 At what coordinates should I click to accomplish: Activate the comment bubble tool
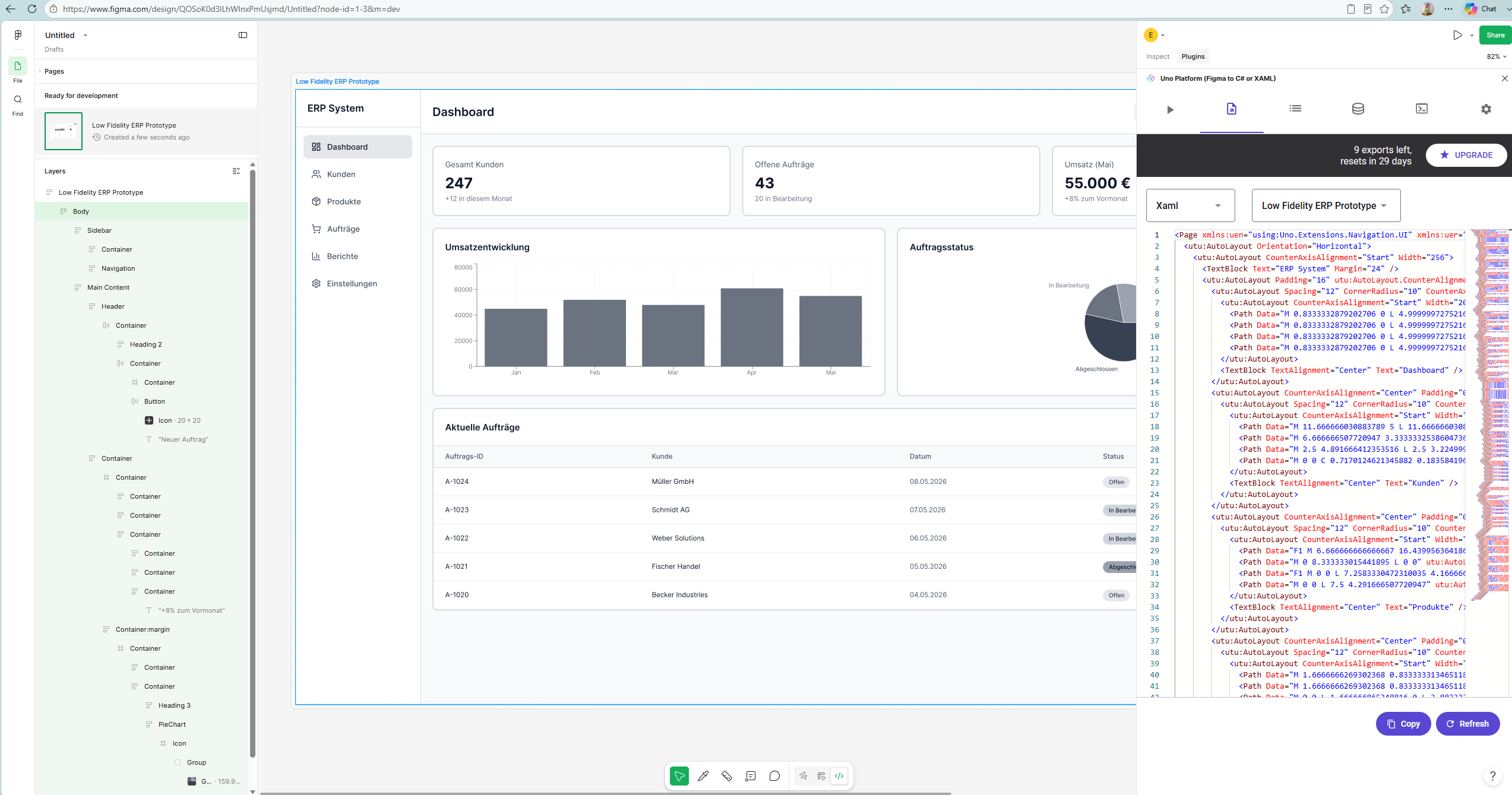[774, 776]
